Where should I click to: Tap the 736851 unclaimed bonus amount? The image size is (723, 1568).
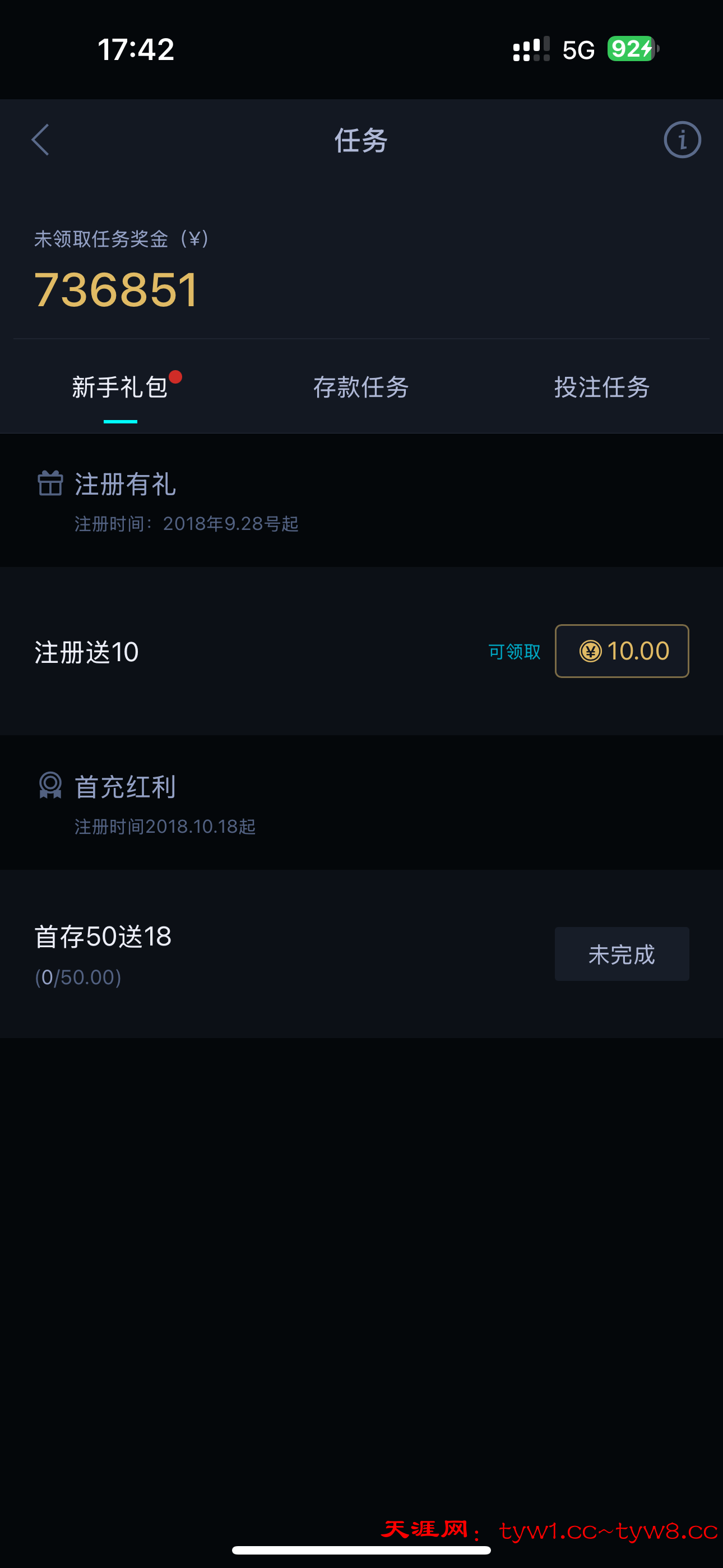(x=117, y=290)
